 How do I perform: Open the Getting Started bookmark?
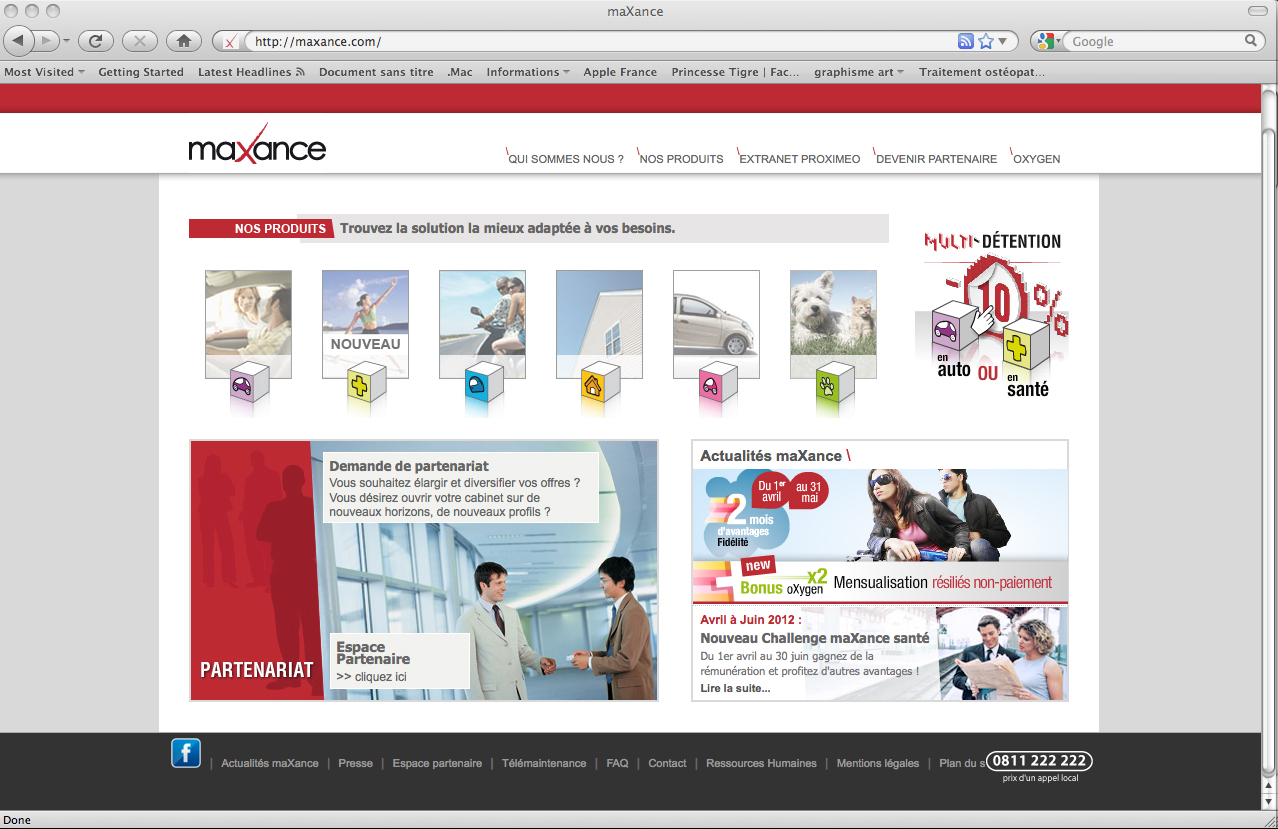[x=141, y=72]
